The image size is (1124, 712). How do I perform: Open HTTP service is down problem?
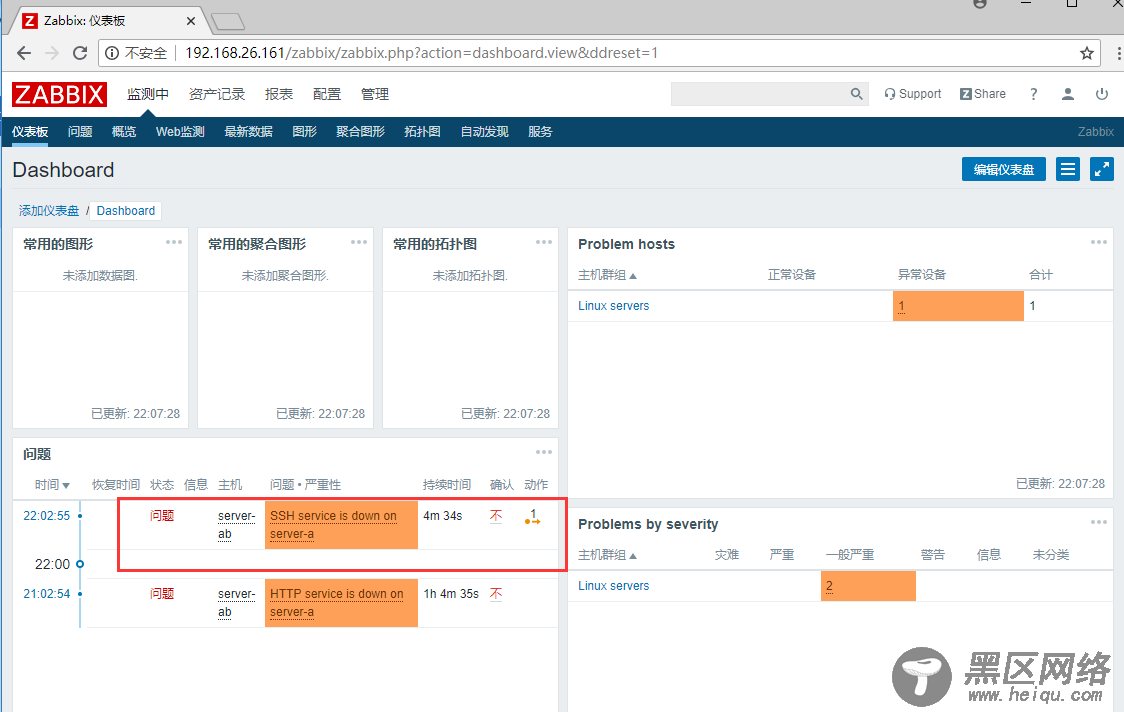(336, 603)
